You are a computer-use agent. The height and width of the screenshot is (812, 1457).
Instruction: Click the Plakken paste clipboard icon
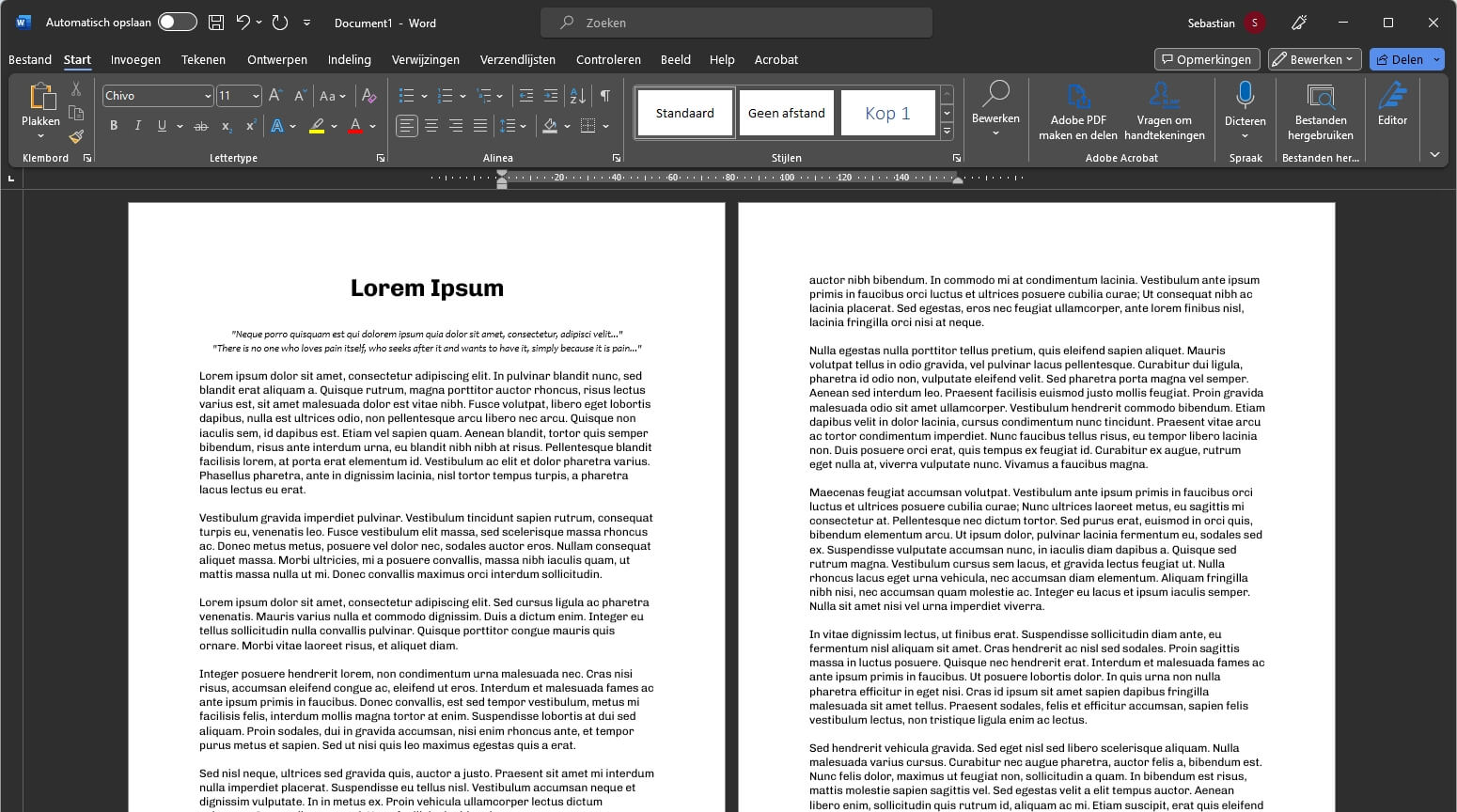40,97
